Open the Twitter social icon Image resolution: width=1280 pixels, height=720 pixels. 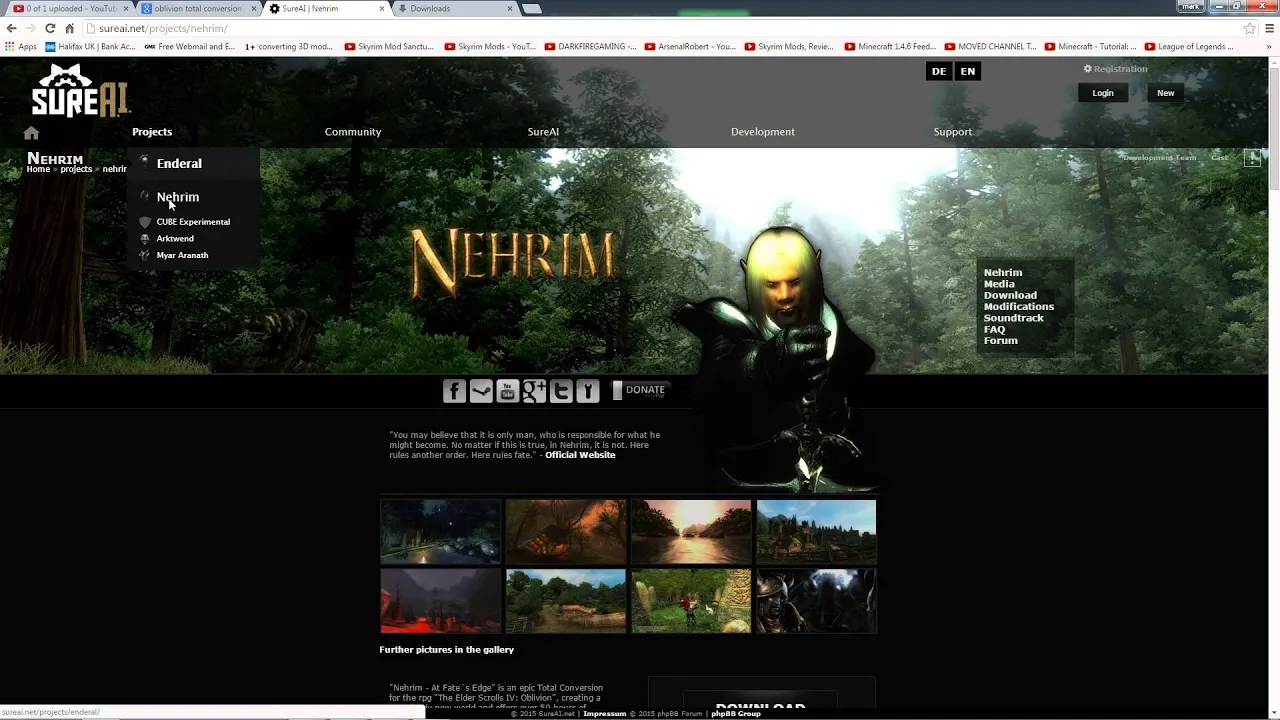561,391
